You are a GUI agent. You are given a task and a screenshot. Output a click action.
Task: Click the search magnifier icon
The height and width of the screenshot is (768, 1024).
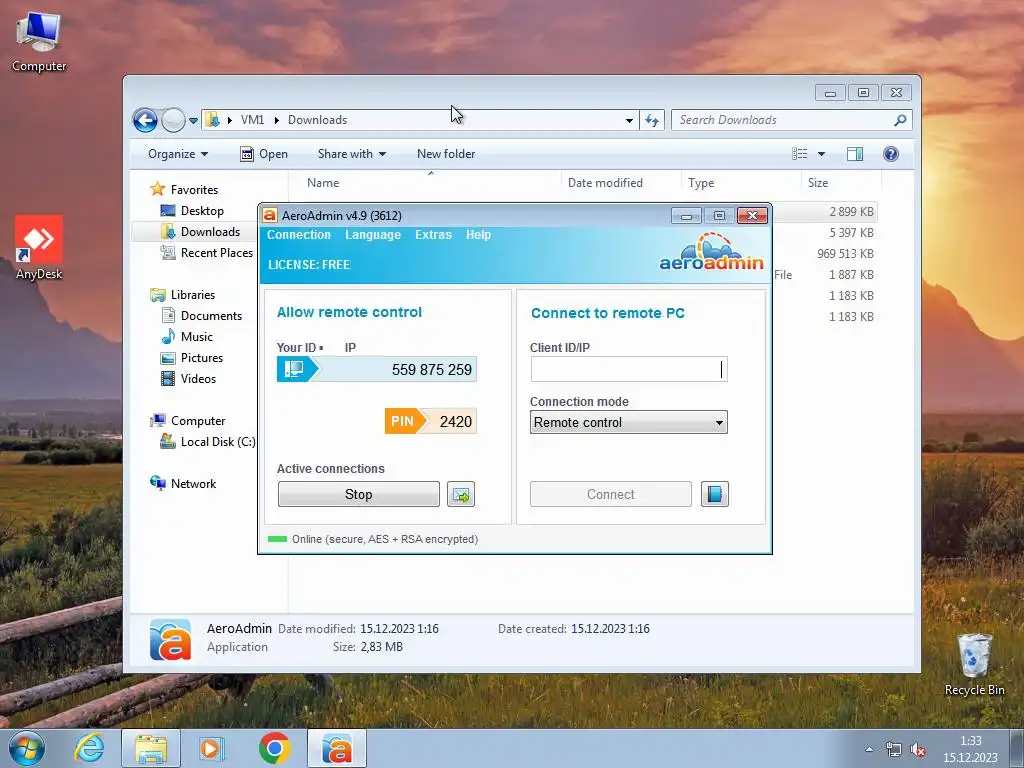[x=901, y=120]
